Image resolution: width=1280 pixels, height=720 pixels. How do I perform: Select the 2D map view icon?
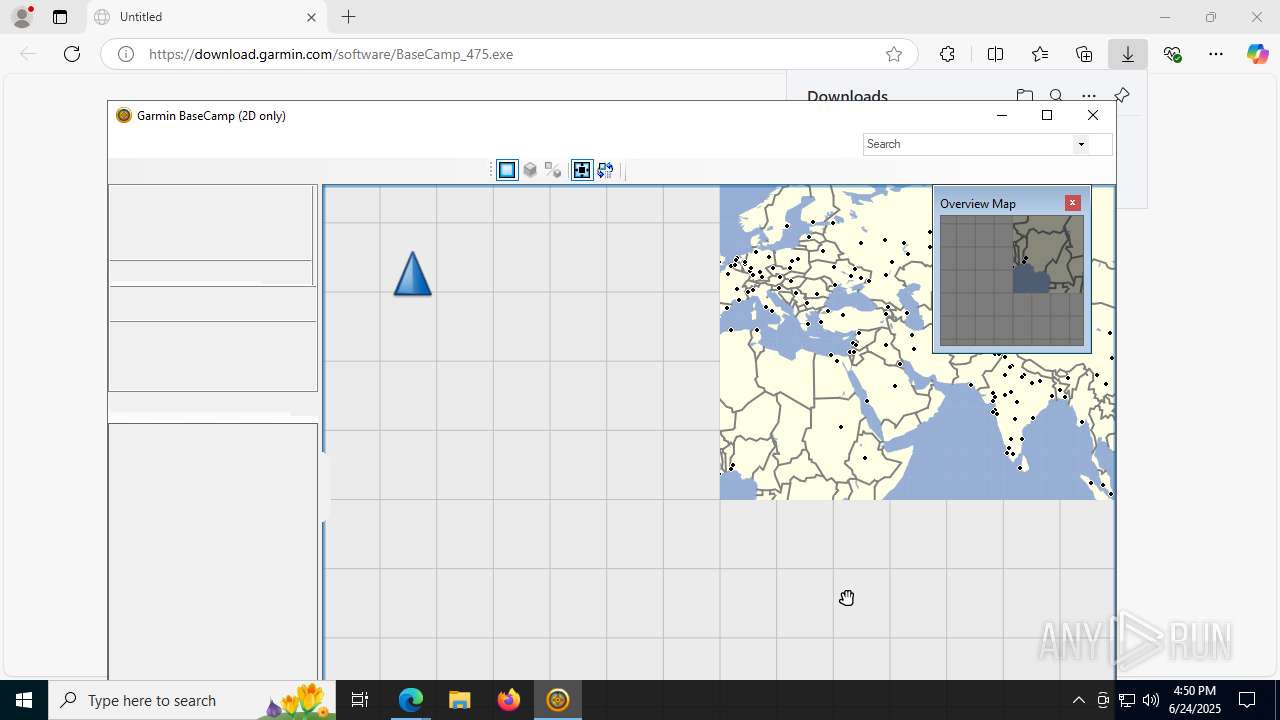(x=507, y=170)
